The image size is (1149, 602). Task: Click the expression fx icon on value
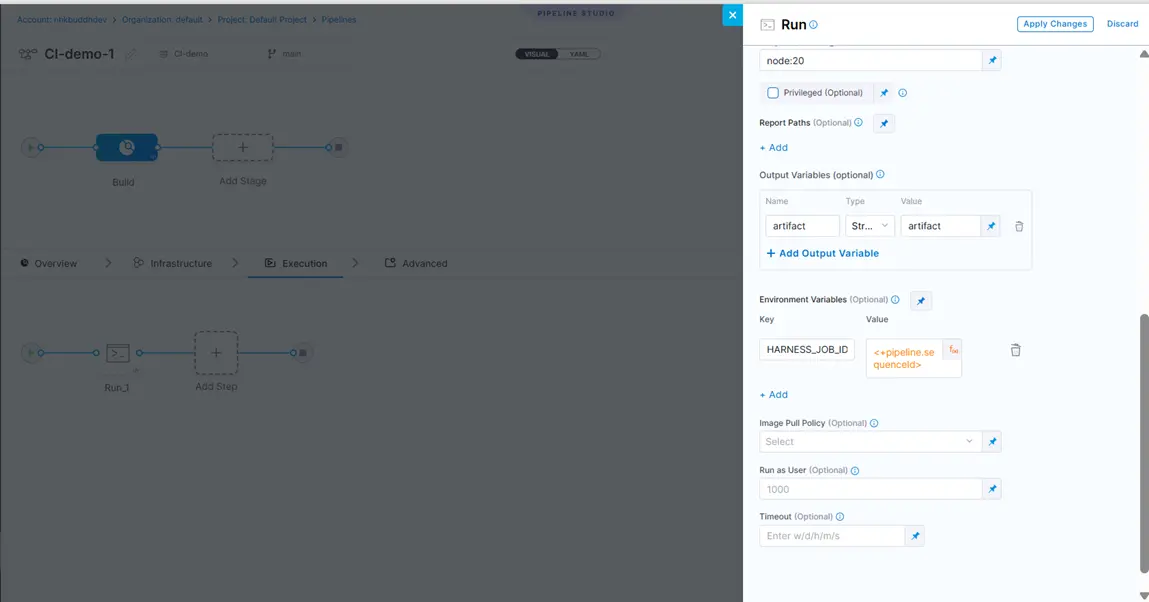point(953,350)
